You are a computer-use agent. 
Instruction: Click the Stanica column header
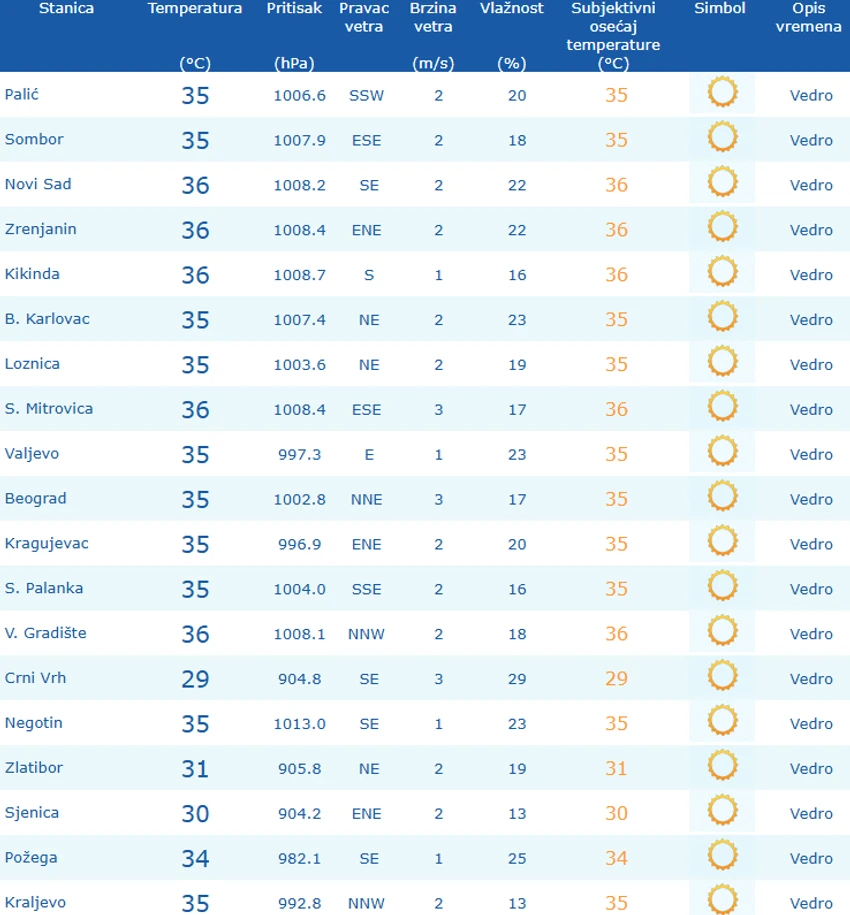point(67,9)
